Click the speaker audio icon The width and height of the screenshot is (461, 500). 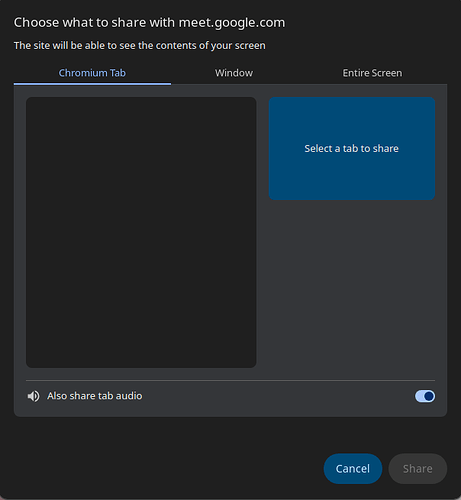(x=33, y=396)
